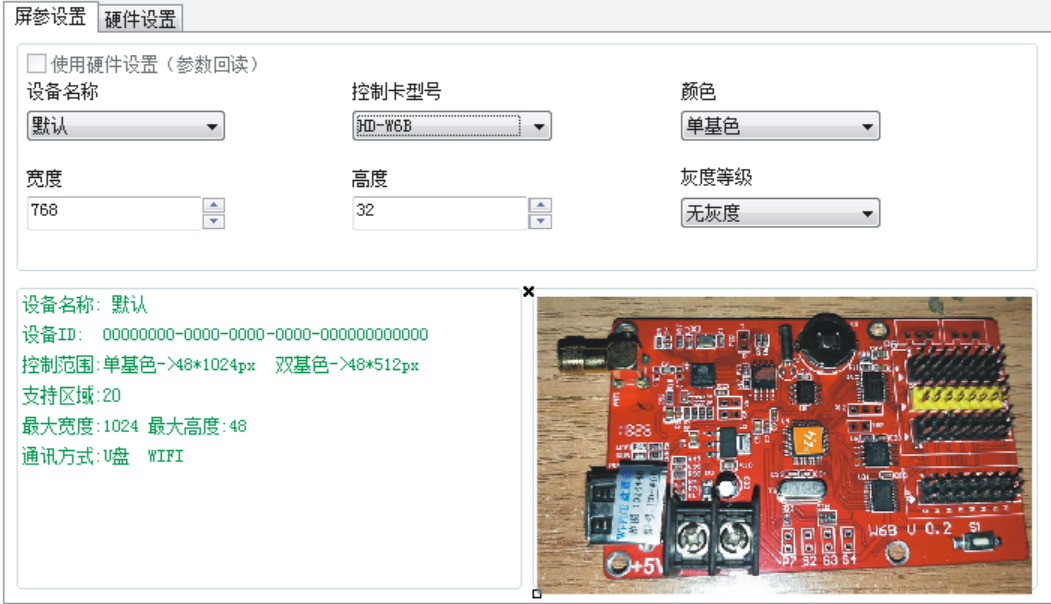Click the 设备ID text line
This screenshot has width=1051, height=604.
point(225,334)
